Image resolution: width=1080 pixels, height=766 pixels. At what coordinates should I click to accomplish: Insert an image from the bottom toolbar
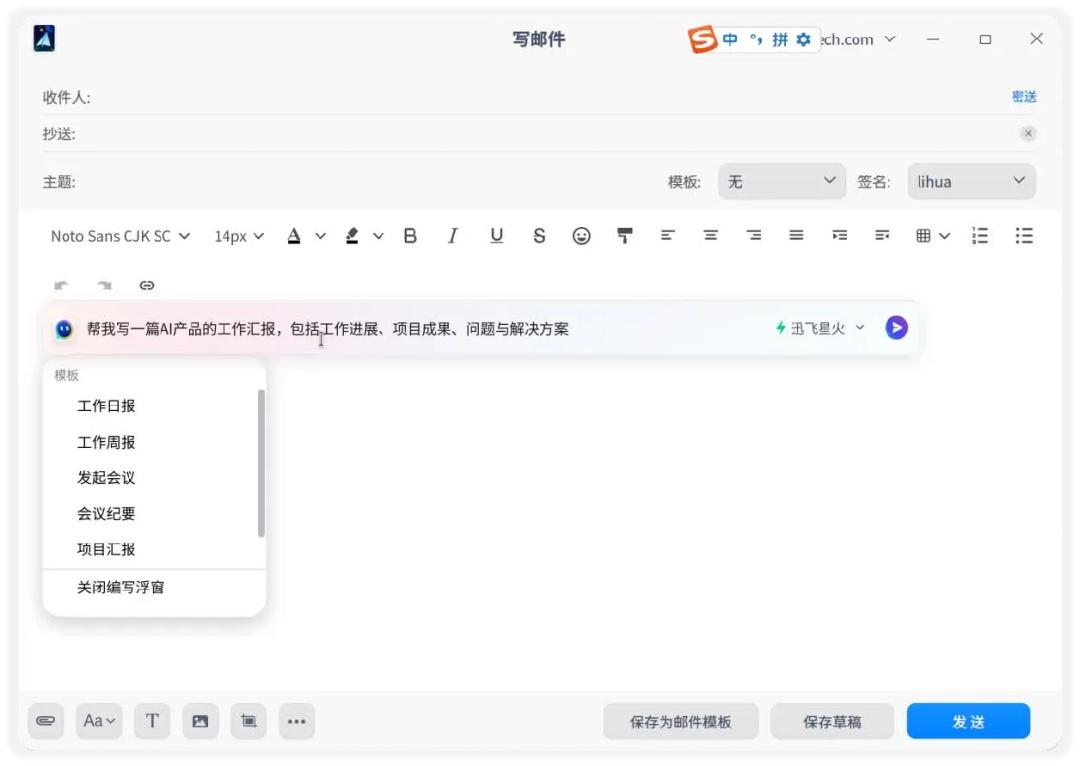pos(200,721)
